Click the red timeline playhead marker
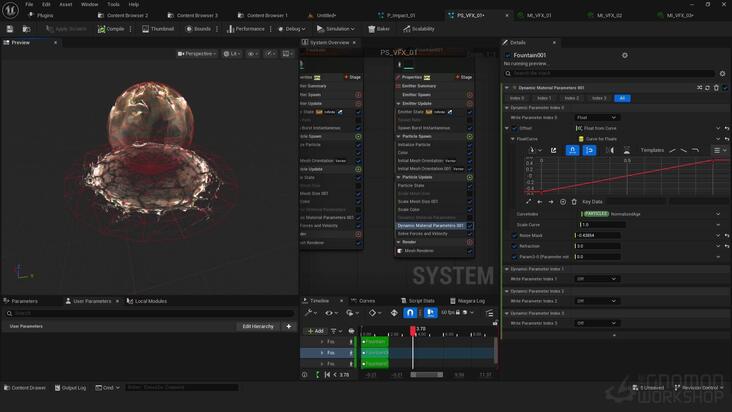Image resolution: width=732 pixels, height=412 pixels. pos(413,331)
